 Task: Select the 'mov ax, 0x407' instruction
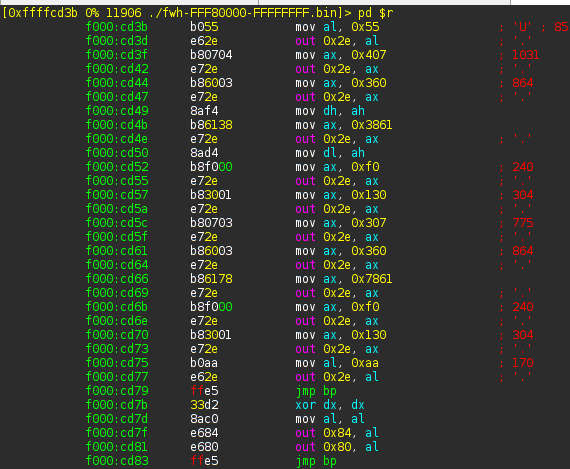coord(341,55)
